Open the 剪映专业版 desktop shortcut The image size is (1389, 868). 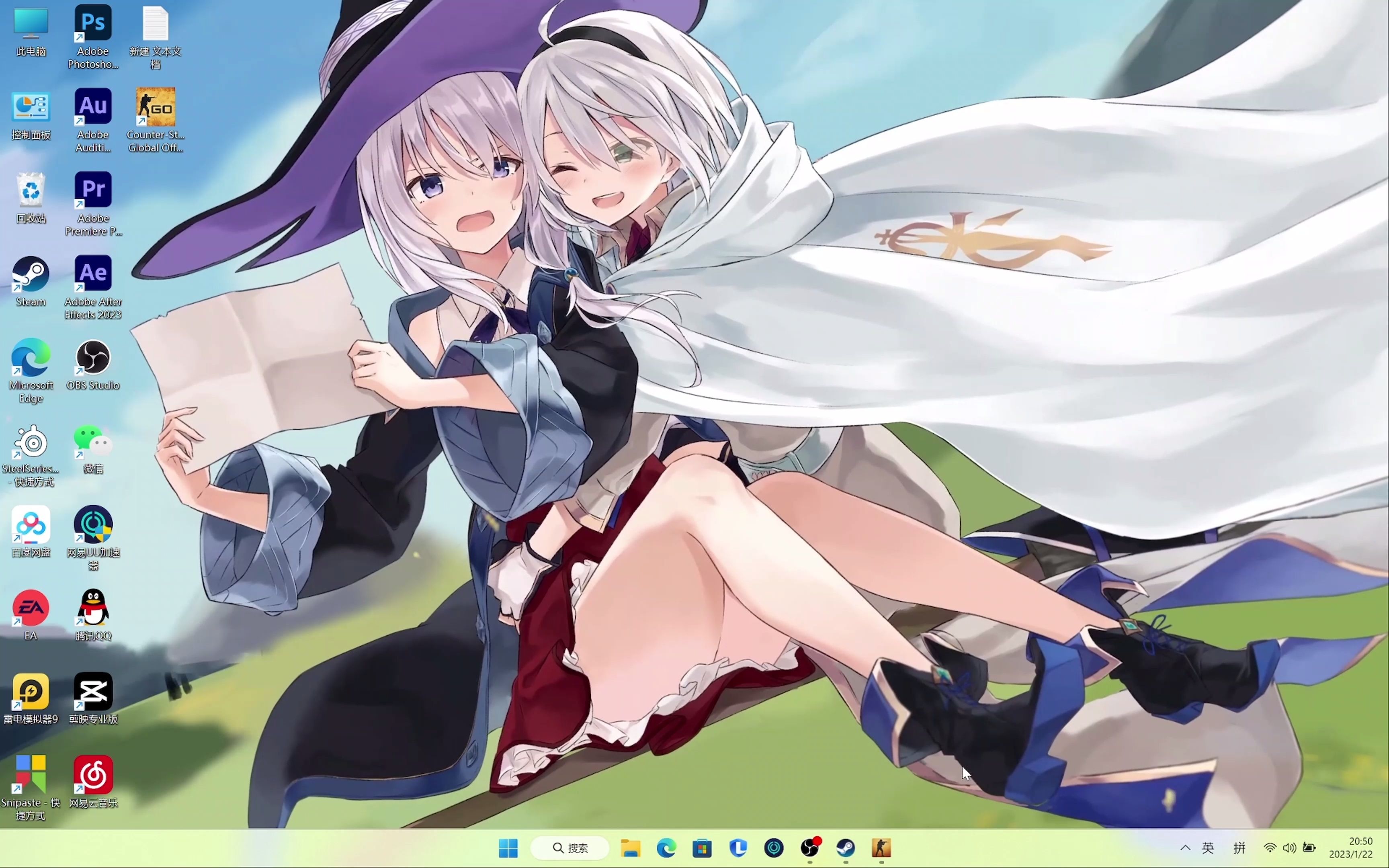pos(93,699)
